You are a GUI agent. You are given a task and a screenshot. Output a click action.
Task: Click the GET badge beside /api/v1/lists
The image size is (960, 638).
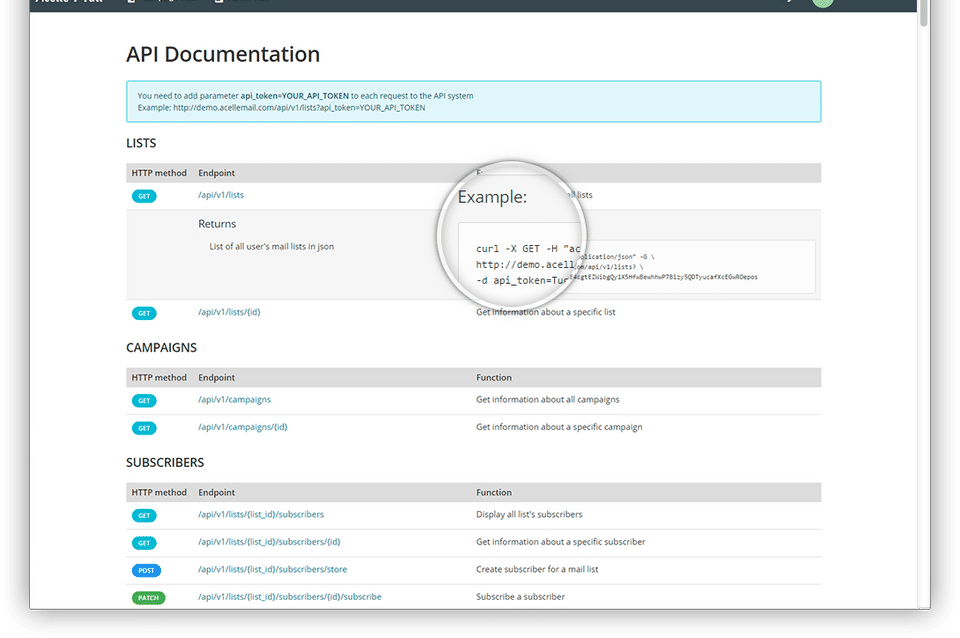[x=144, y=196]
